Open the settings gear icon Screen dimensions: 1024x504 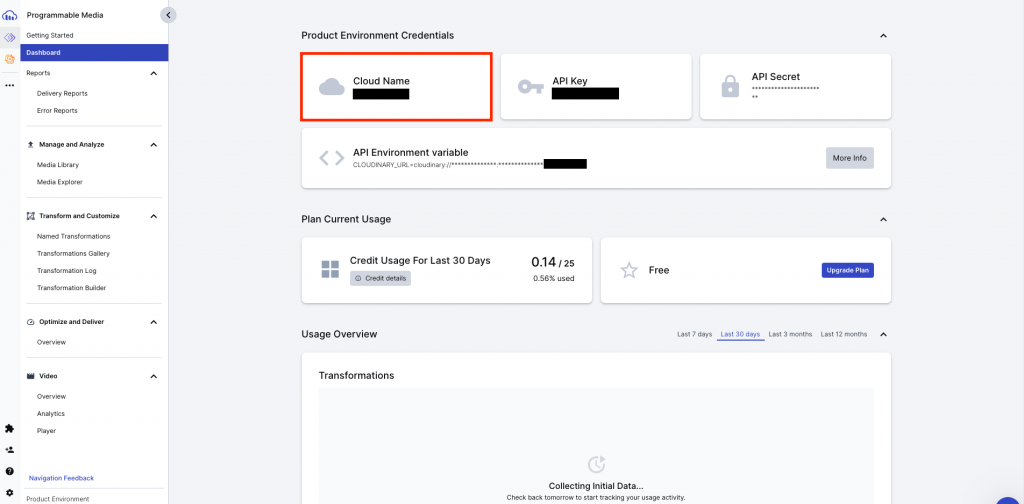click(9, 492)
